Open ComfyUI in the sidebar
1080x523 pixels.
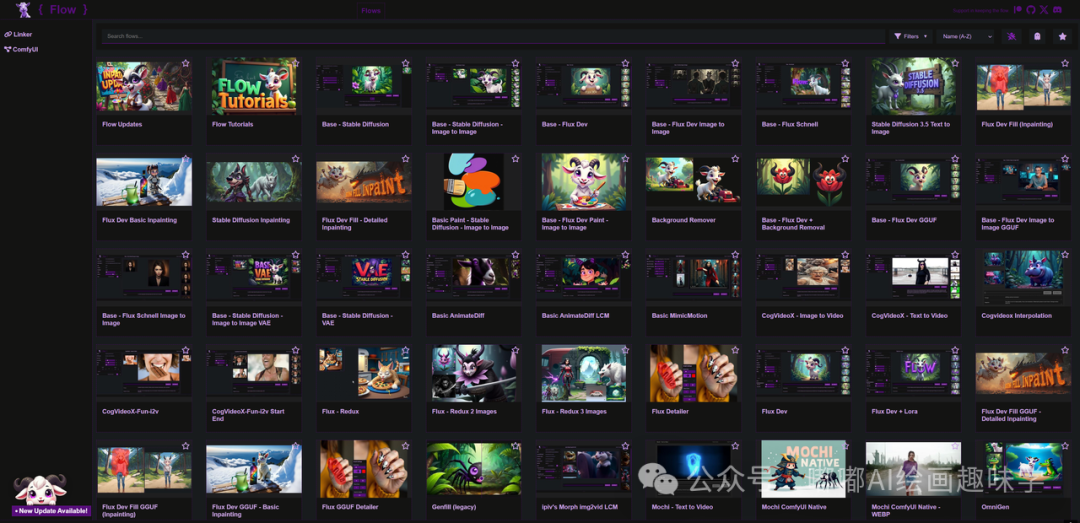(x=20, y=50)
